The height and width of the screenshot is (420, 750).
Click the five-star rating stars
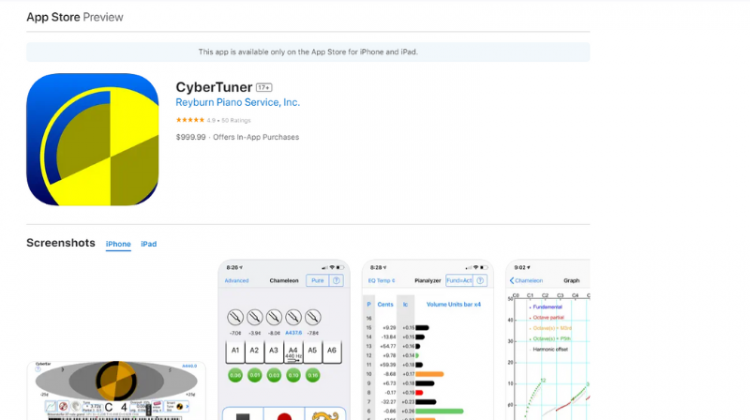coord(190,120)
